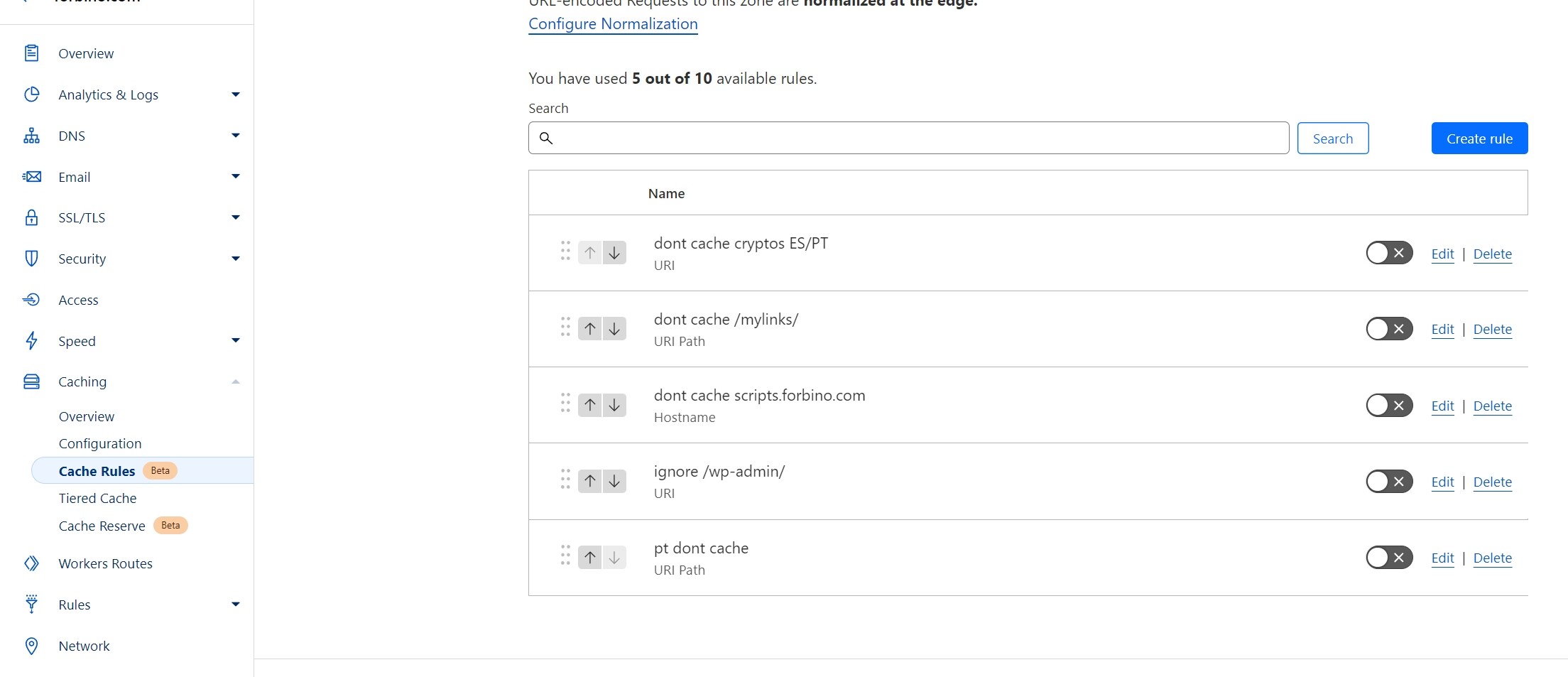Open the Configure Normalization link
Viewport: 1568px width, 677px height.
(613, 23)
